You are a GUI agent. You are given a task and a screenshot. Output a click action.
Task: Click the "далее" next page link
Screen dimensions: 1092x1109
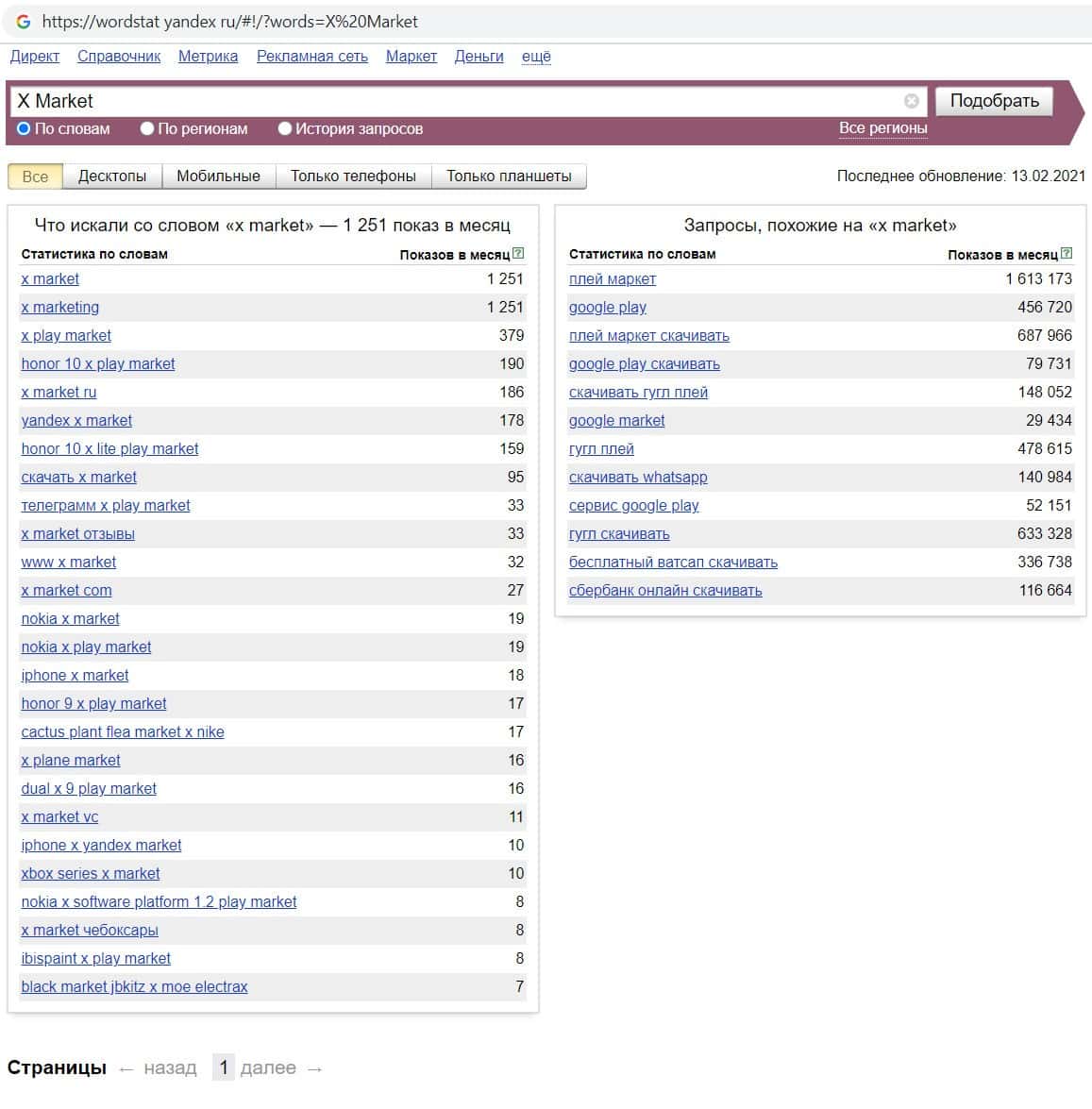click(268, 1067)
